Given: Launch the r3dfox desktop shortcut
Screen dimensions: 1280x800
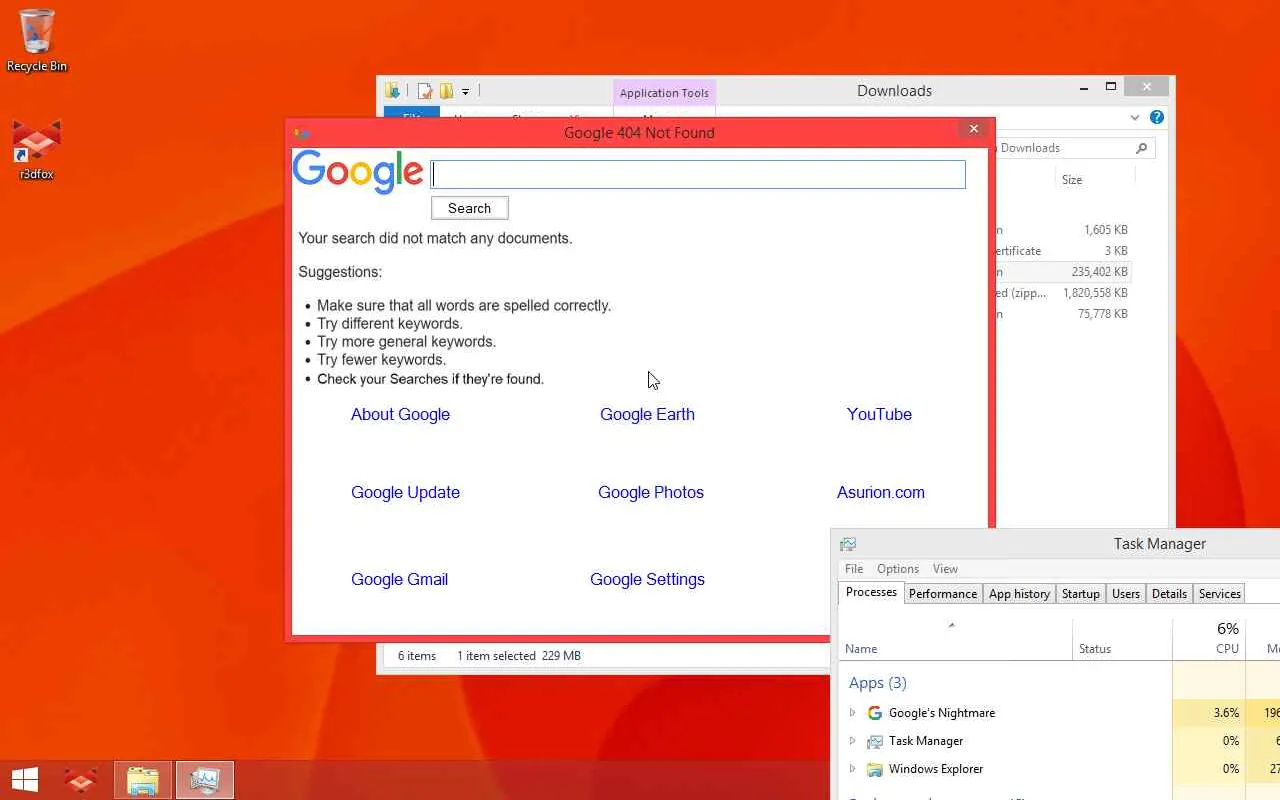Looking at the screenshot, I should 37,150.
